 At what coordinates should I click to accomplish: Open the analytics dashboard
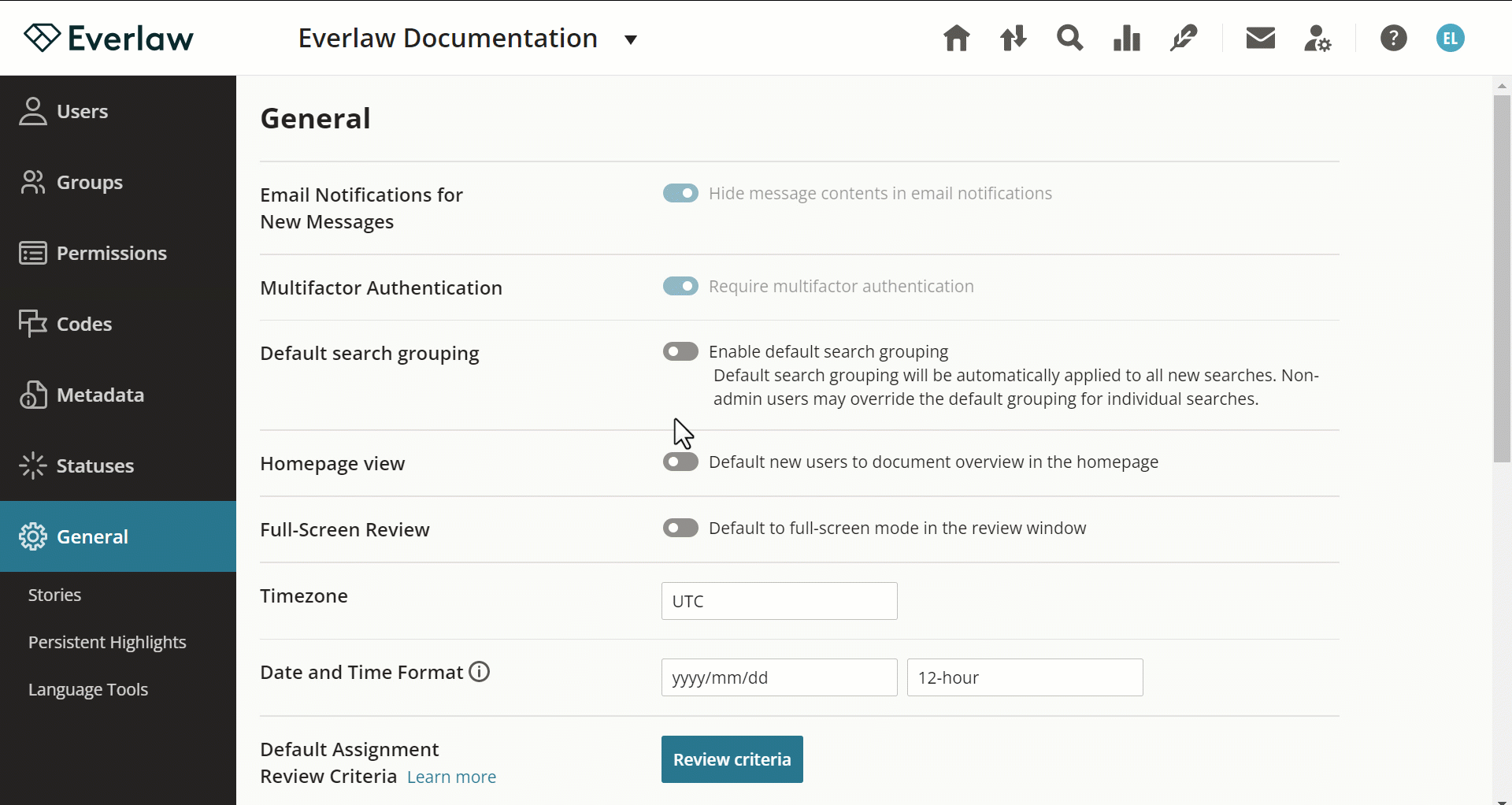click(x=1126, y=38)
